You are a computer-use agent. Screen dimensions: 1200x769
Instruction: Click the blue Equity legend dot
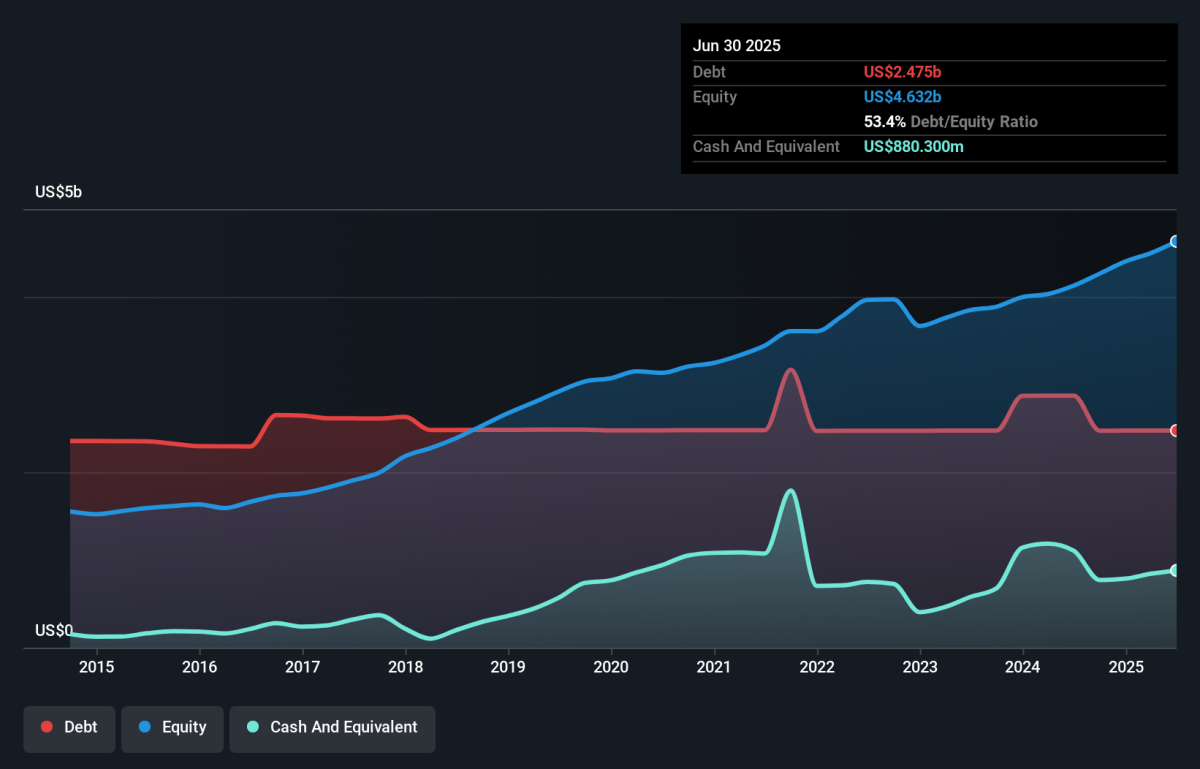145,727
